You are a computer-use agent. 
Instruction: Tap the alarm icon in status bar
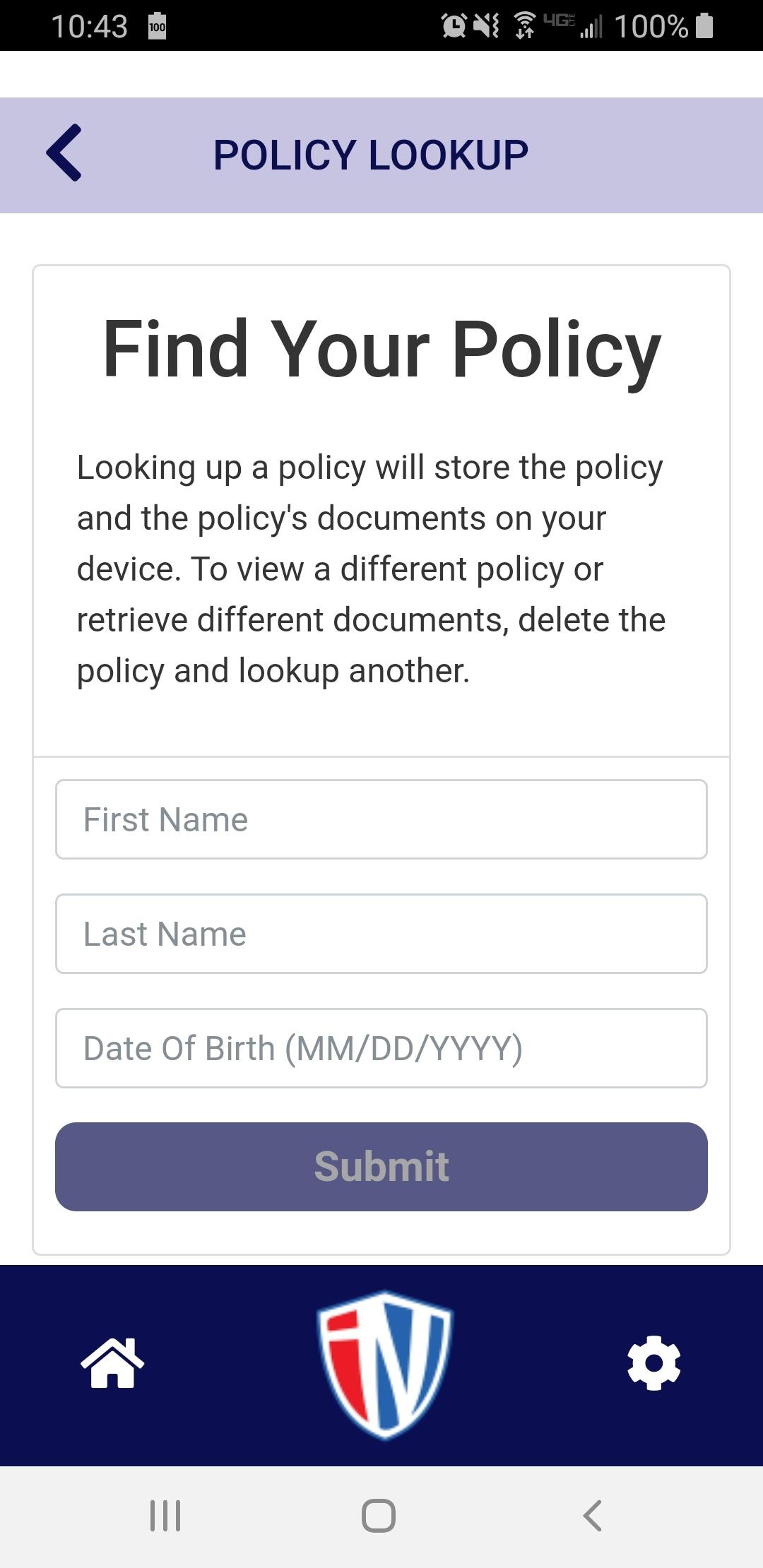coord(454,26)
